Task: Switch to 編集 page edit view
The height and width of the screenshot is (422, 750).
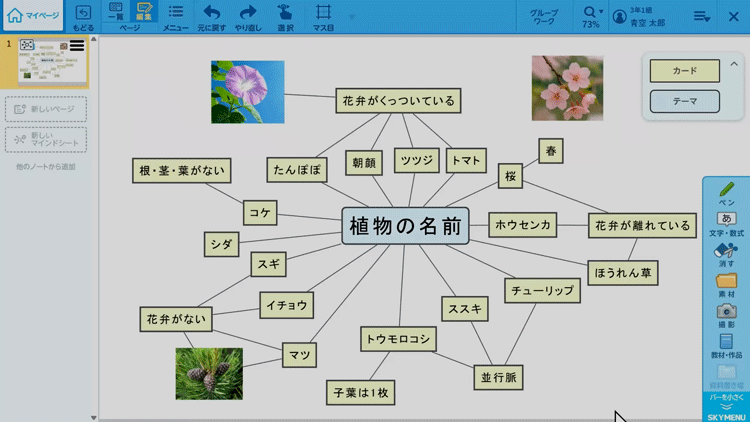Action: (144, 12)
